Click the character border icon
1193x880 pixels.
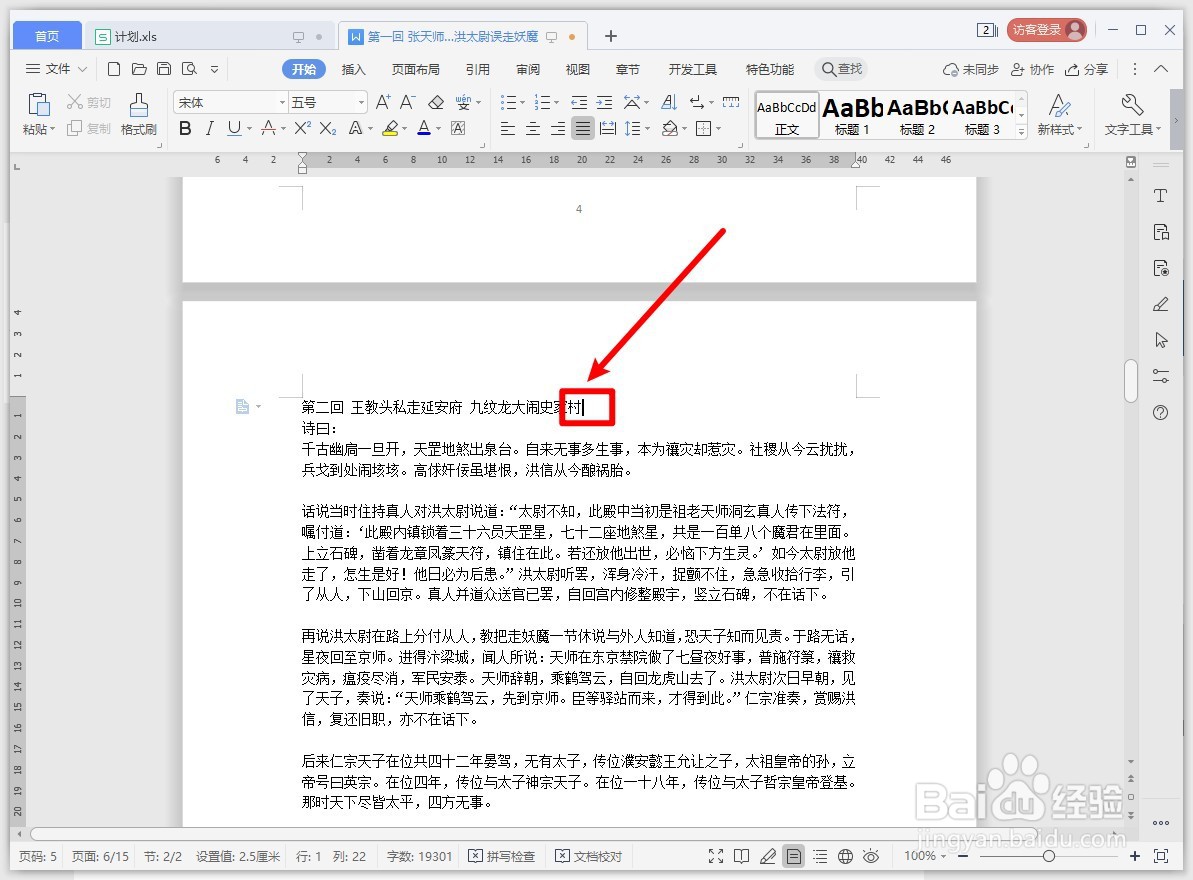[458, 129]
